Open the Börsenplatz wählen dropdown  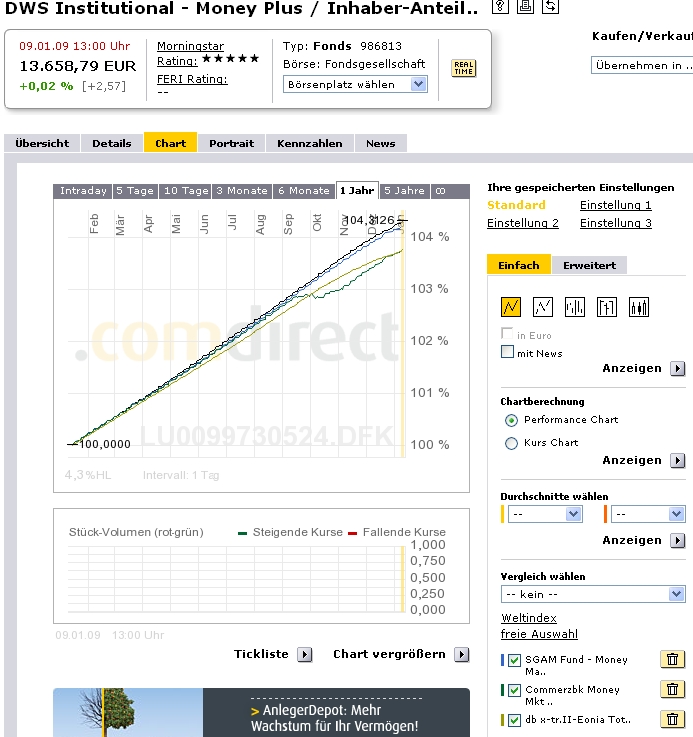(x=355, y=85)
